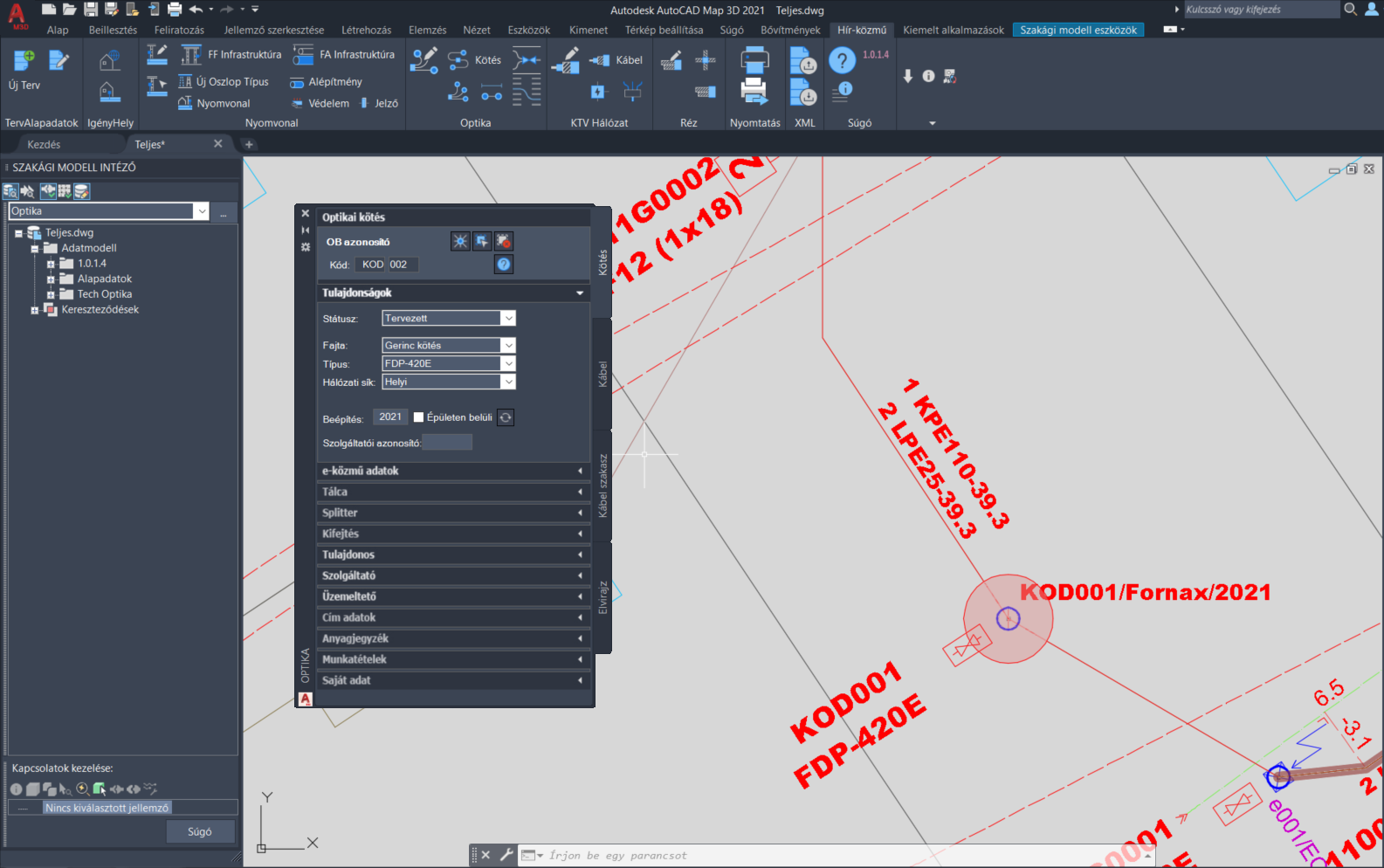The image size is (1384, 868).
Task: Select the Kábel vertical side tab
Action: pos(602,374)
